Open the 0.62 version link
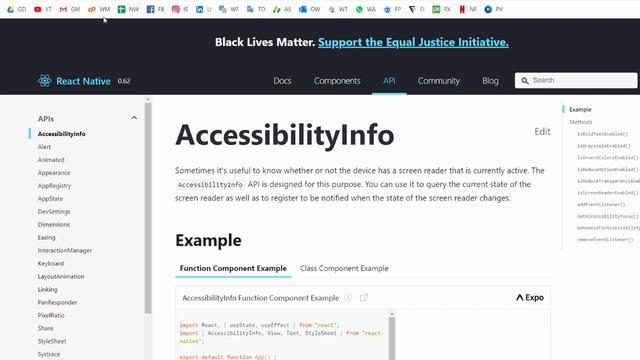 (x=124, y=81)
